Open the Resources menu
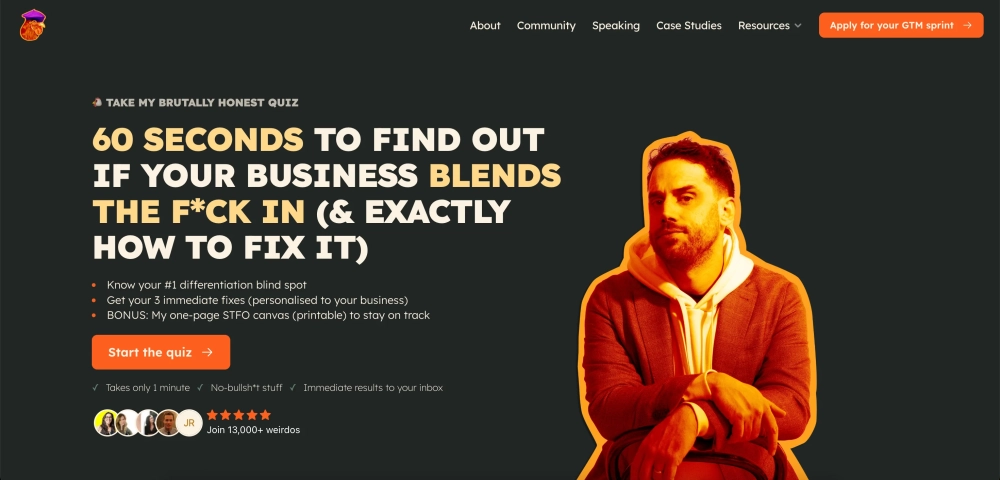Screen dimensions: 1000x480 click(x=769, y=25)
